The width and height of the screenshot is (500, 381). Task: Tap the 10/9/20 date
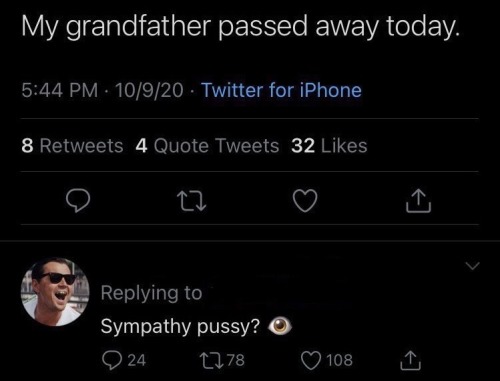(149, 90)
